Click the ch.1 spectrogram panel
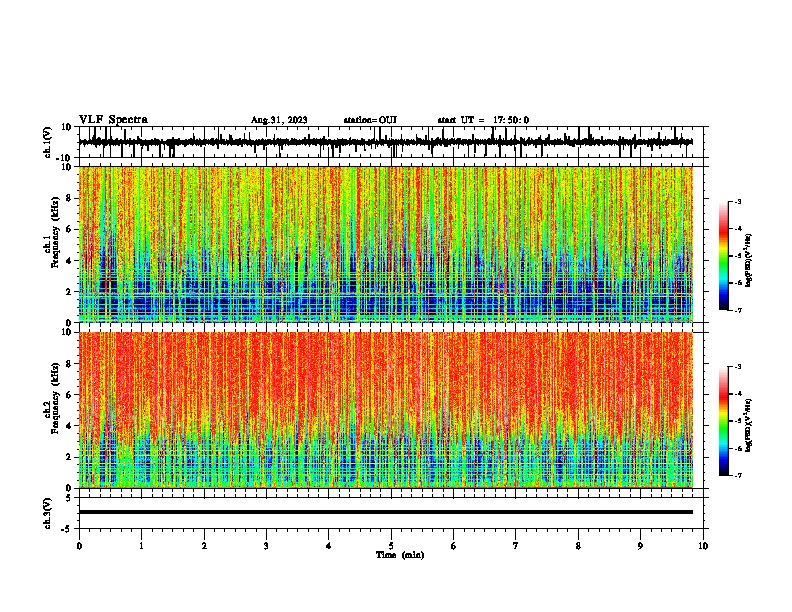This screenshot has height=612, width=792. pos(386,244)
